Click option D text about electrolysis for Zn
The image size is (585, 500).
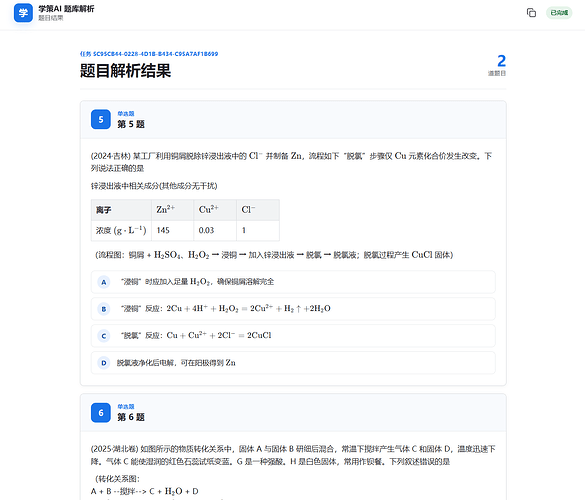[x=176, y=363]
